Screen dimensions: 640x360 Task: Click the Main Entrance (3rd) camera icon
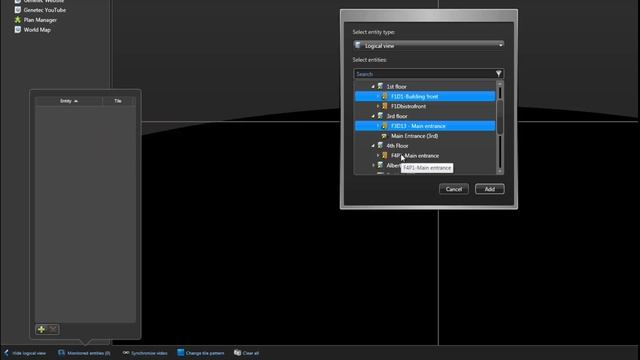(384, 136)
